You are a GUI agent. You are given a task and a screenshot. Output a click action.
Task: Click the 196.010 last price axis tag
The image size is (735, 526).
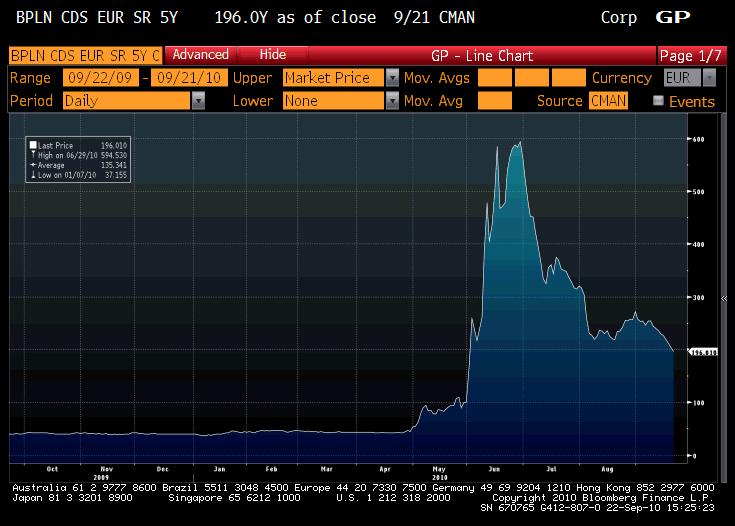[706, 352]
